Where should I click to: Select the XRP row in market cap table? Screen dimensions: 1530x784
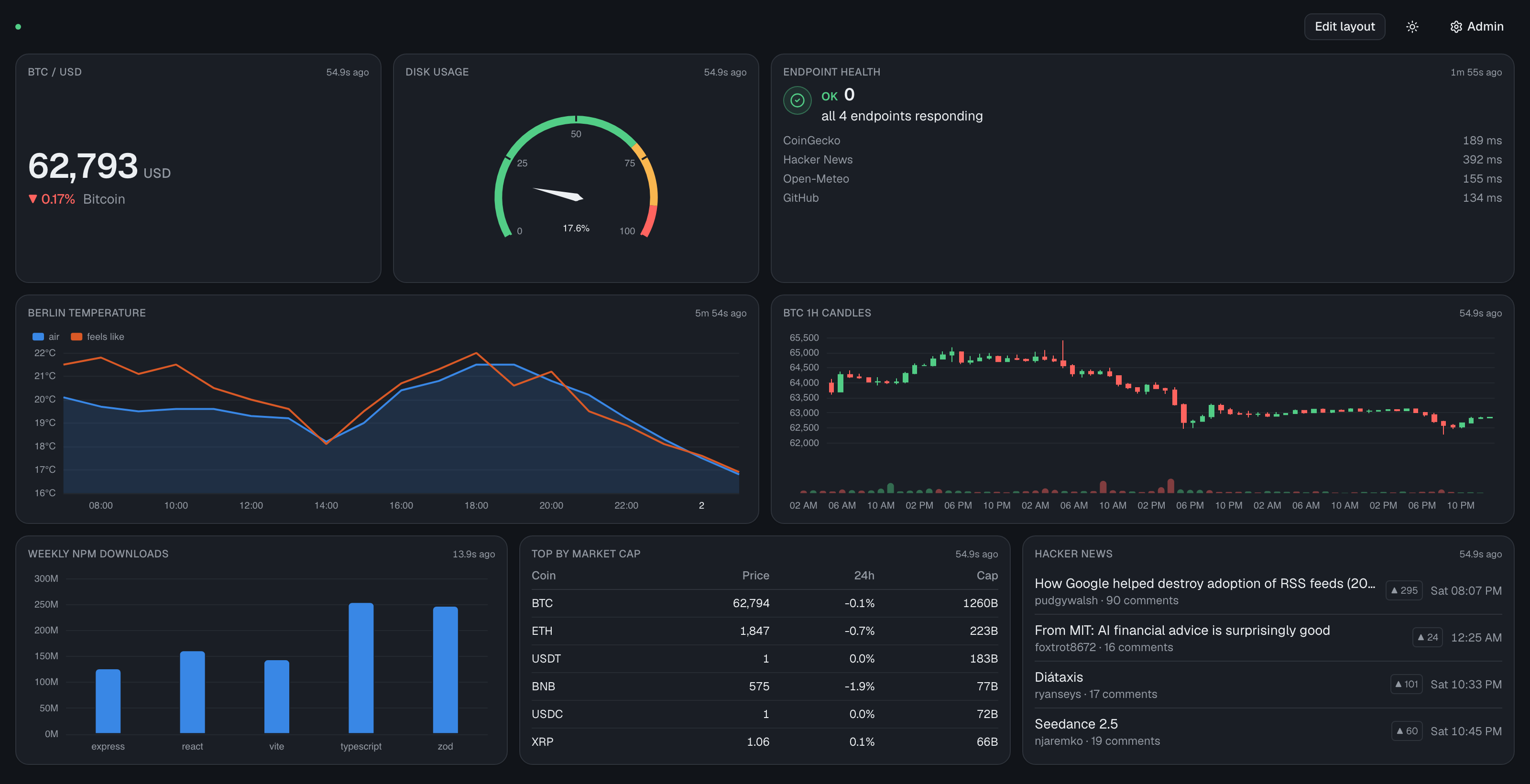(x=765, y=742)
